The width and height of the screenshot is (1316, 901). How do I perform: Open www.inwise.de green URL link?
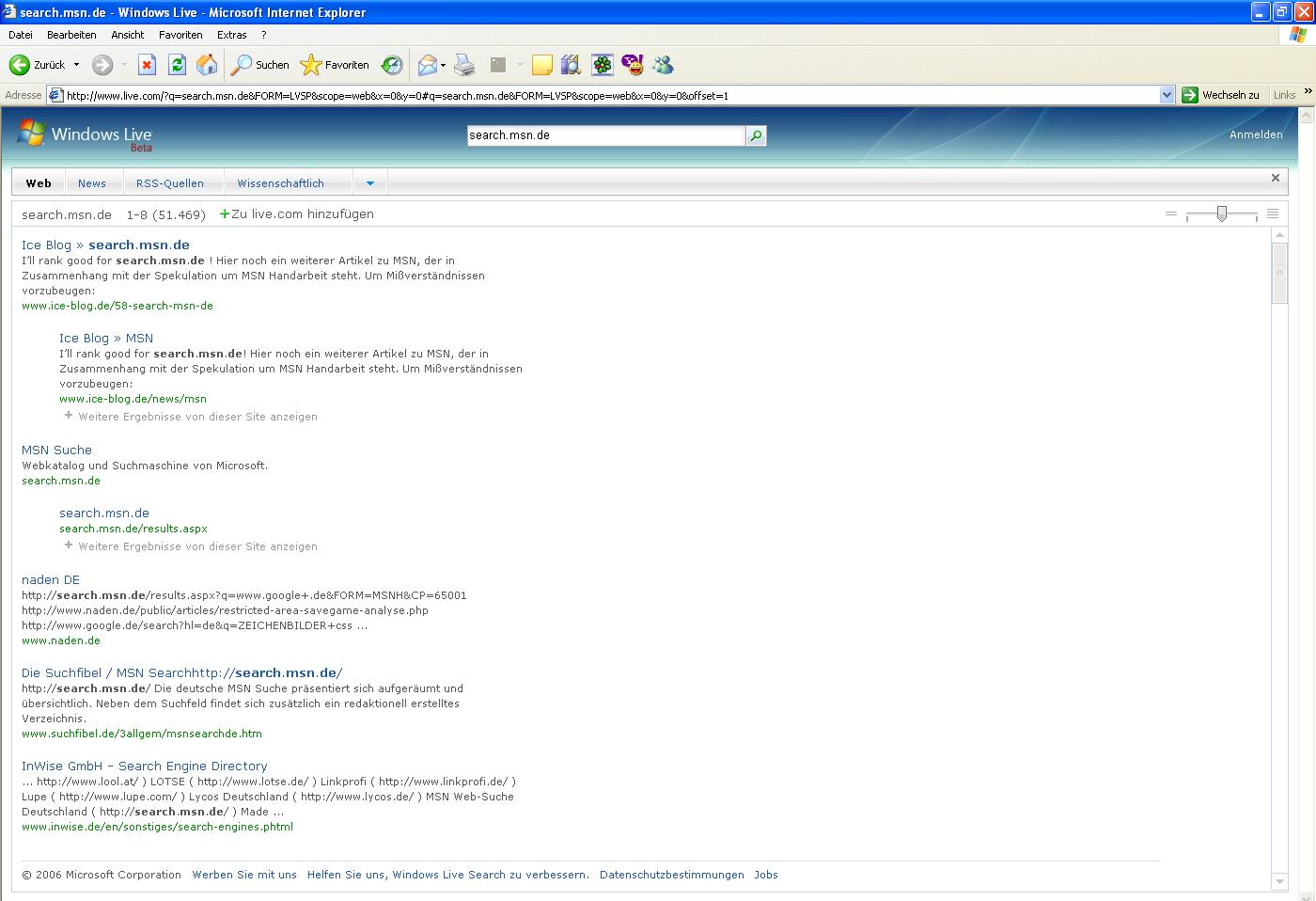[158, 827]
